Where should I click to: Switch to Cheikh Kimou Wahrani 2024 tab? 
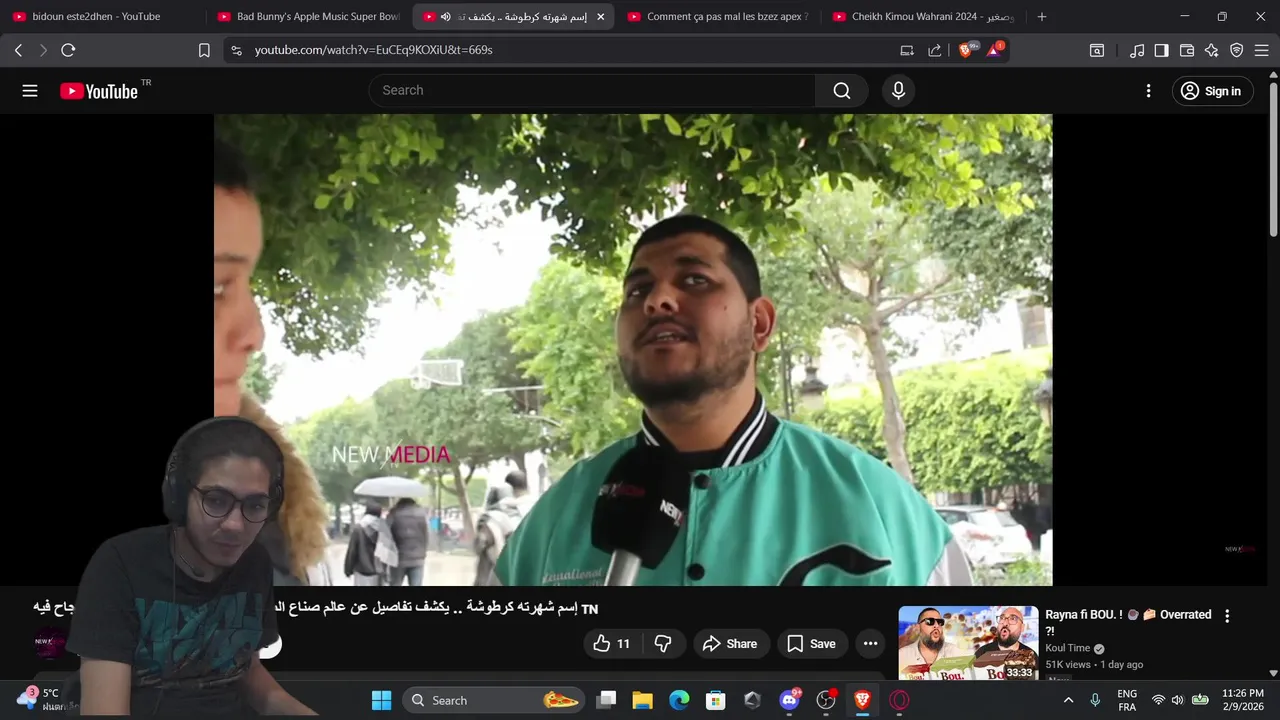coord(922,17)
